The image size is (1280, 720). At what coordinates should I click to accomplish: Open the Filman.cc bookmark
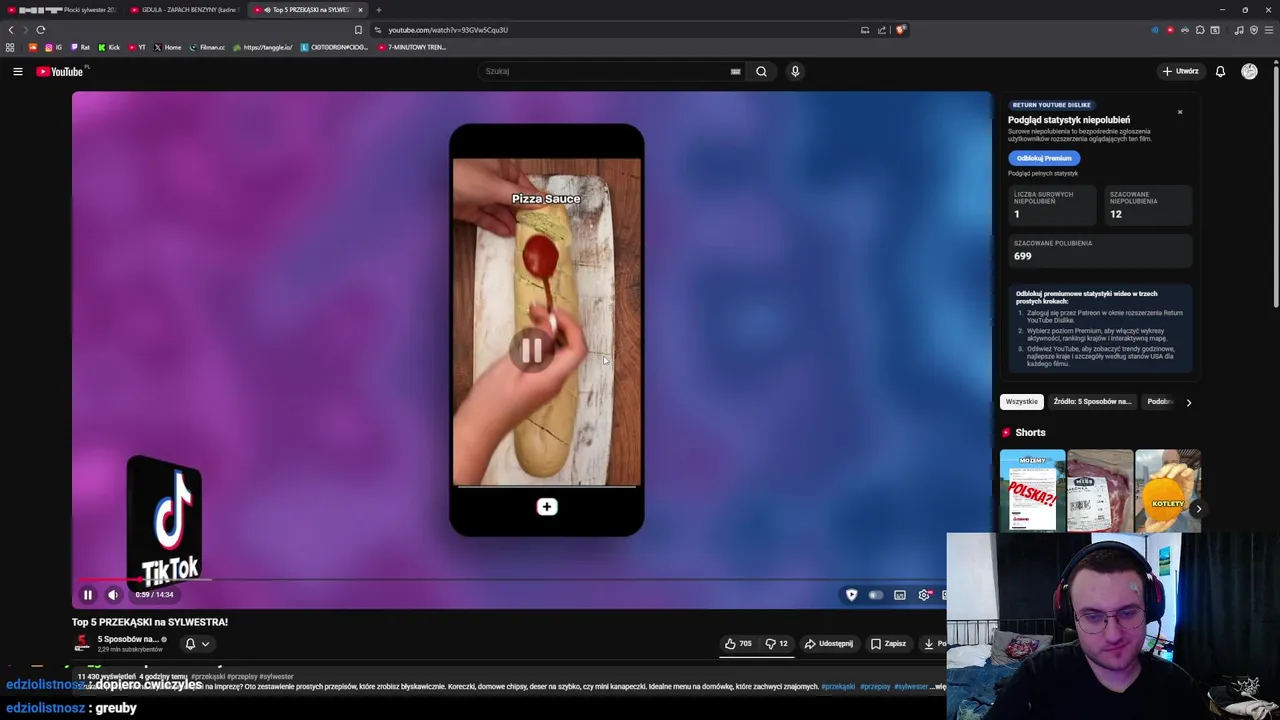(x=207, y=47)
